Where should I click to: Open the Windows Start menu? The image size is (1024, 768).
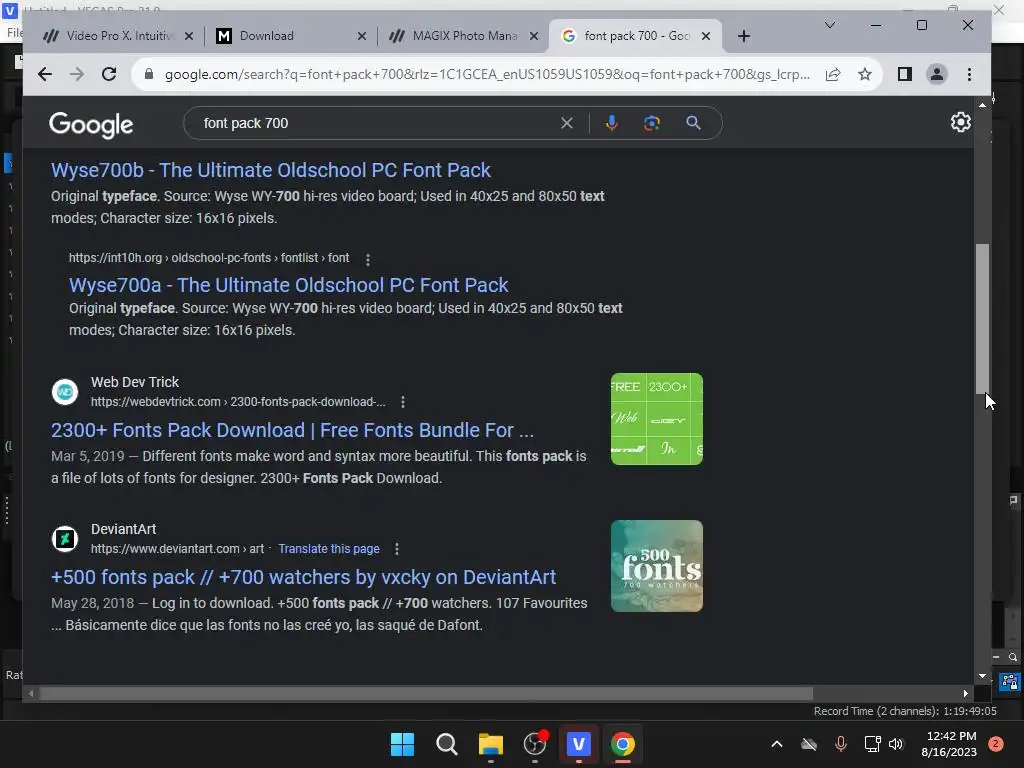pos(402,744)
